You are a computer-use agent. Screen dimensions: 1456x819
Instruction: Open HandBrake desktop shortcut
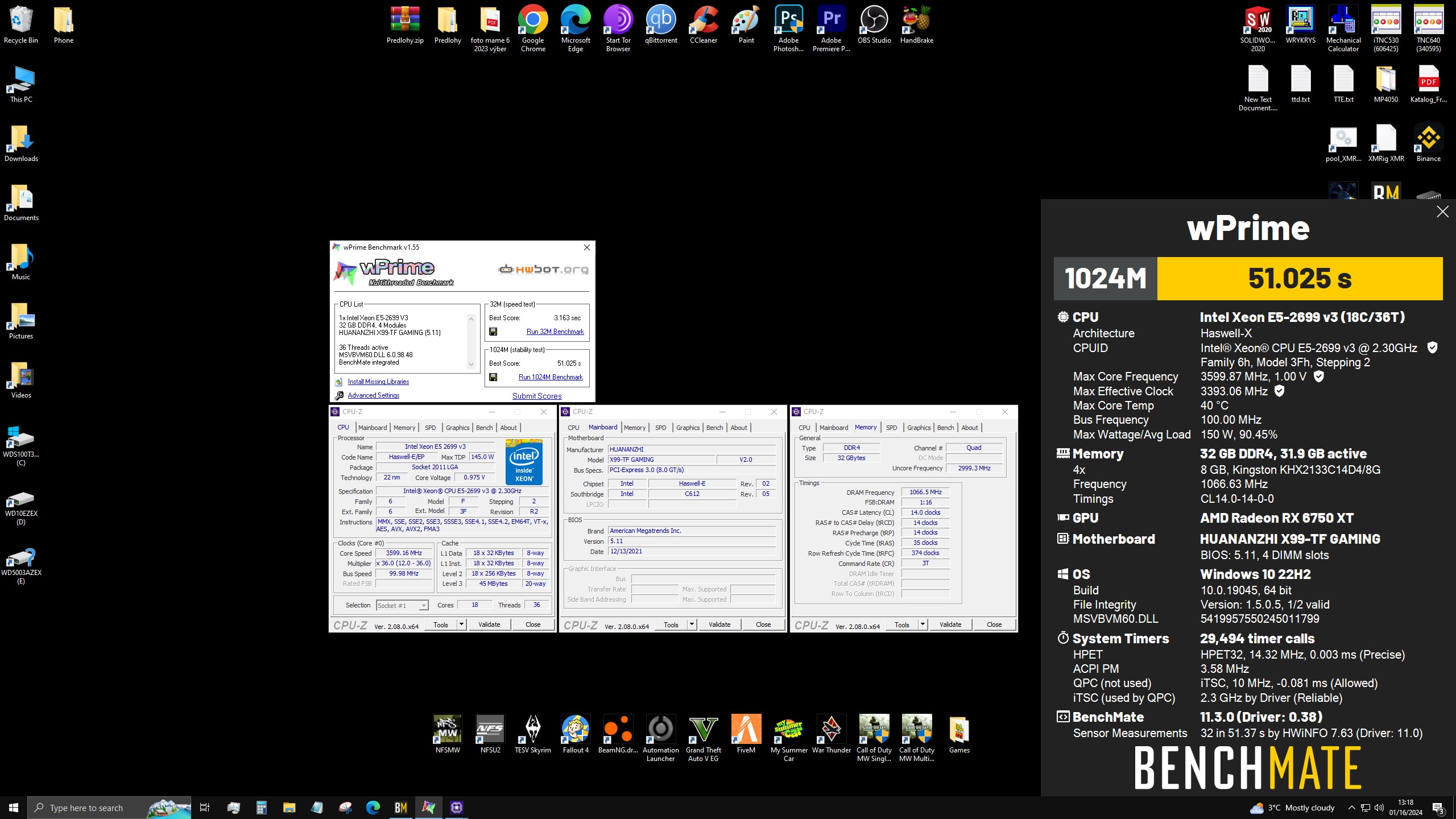click(917, 24)
